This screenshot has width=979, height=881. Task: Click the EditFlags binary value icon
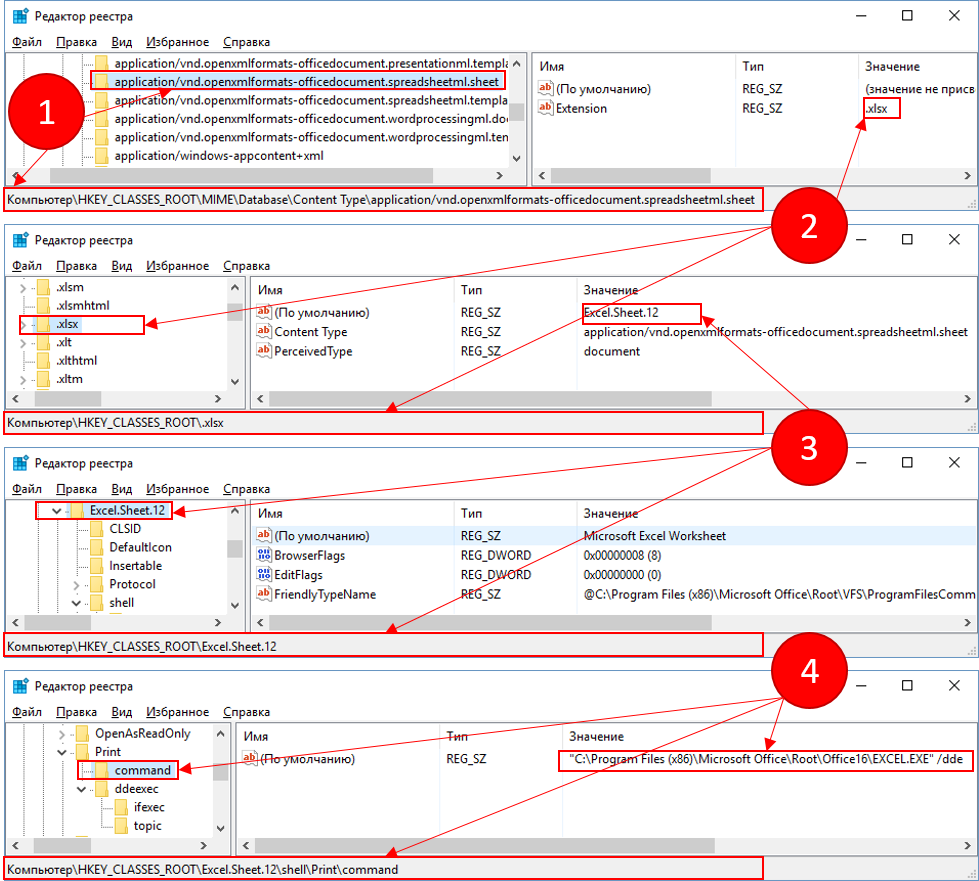tap(264, 575)
